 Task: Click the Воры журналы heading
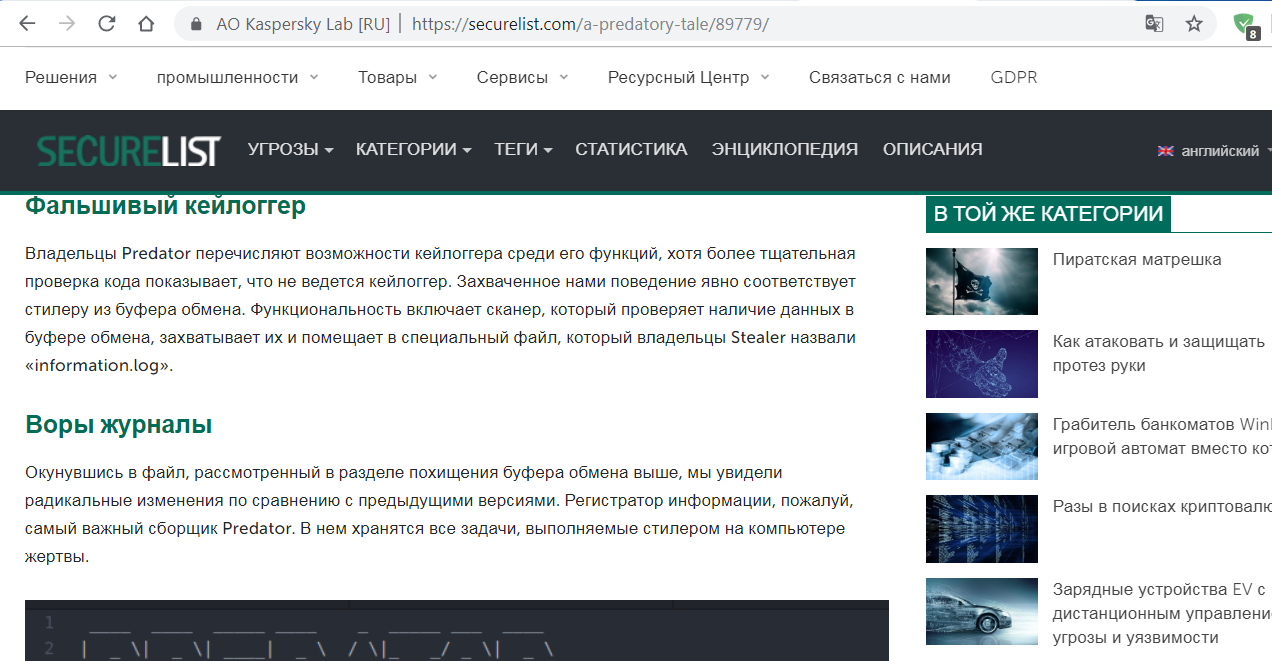tap(118, 424)
